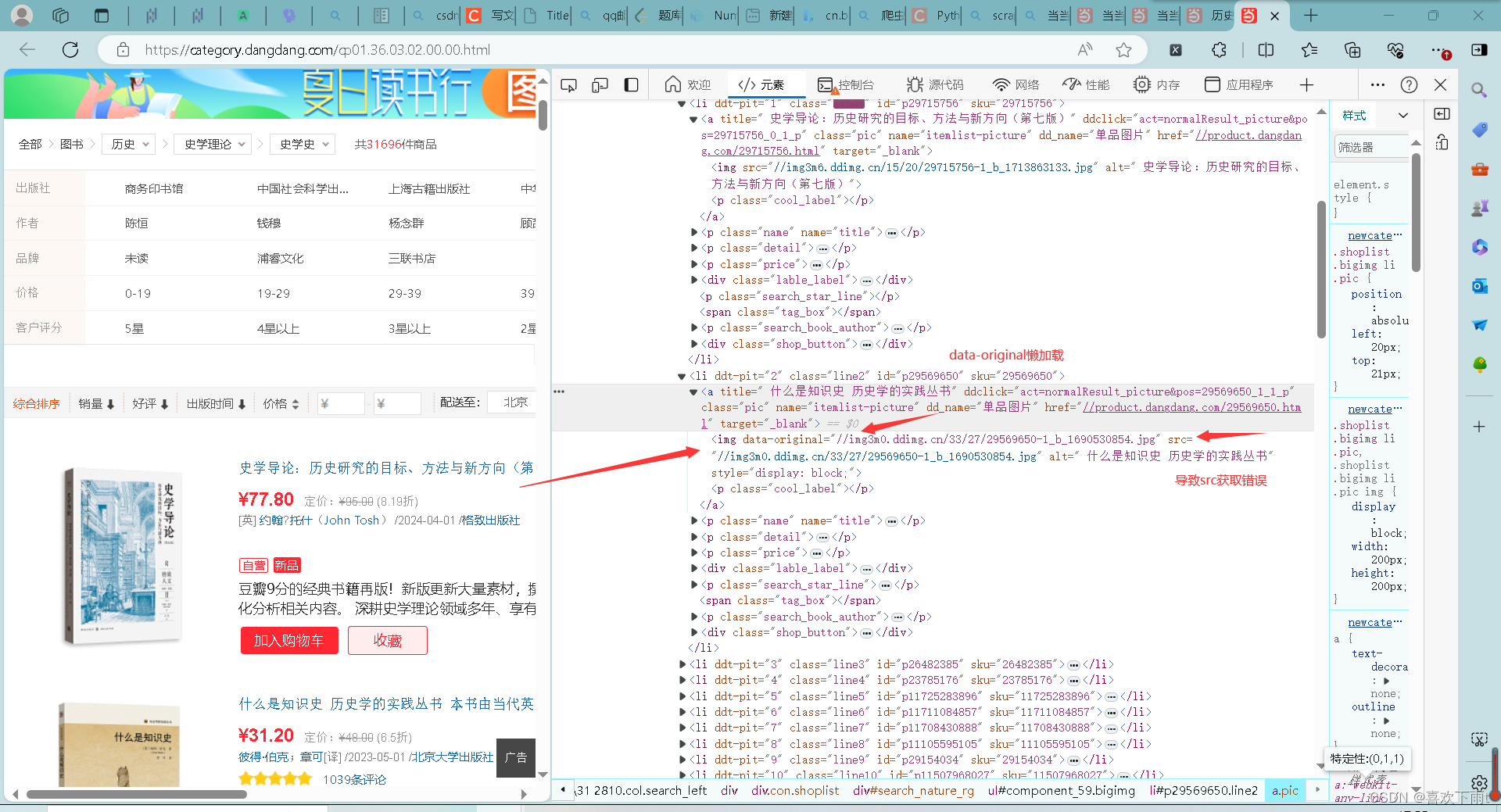Expand the li ddt-pit="9" element node
Screen dimensions: 1501x812
(682, 760)
